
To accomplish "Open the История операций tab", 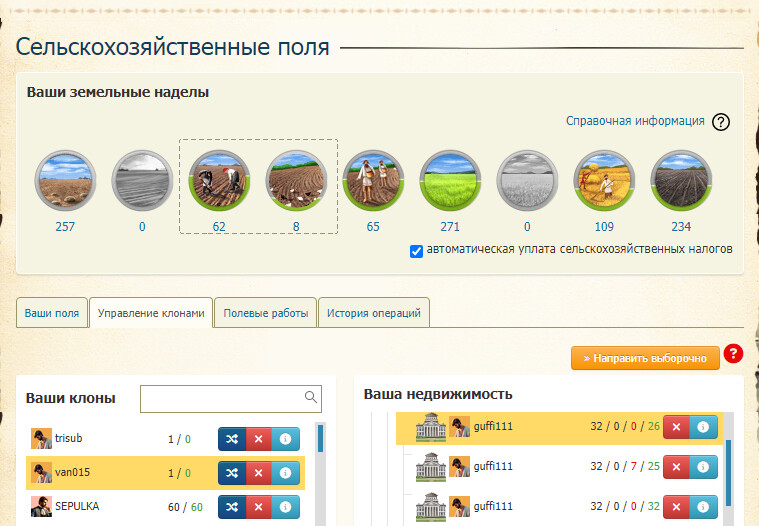I will point(374,313).
